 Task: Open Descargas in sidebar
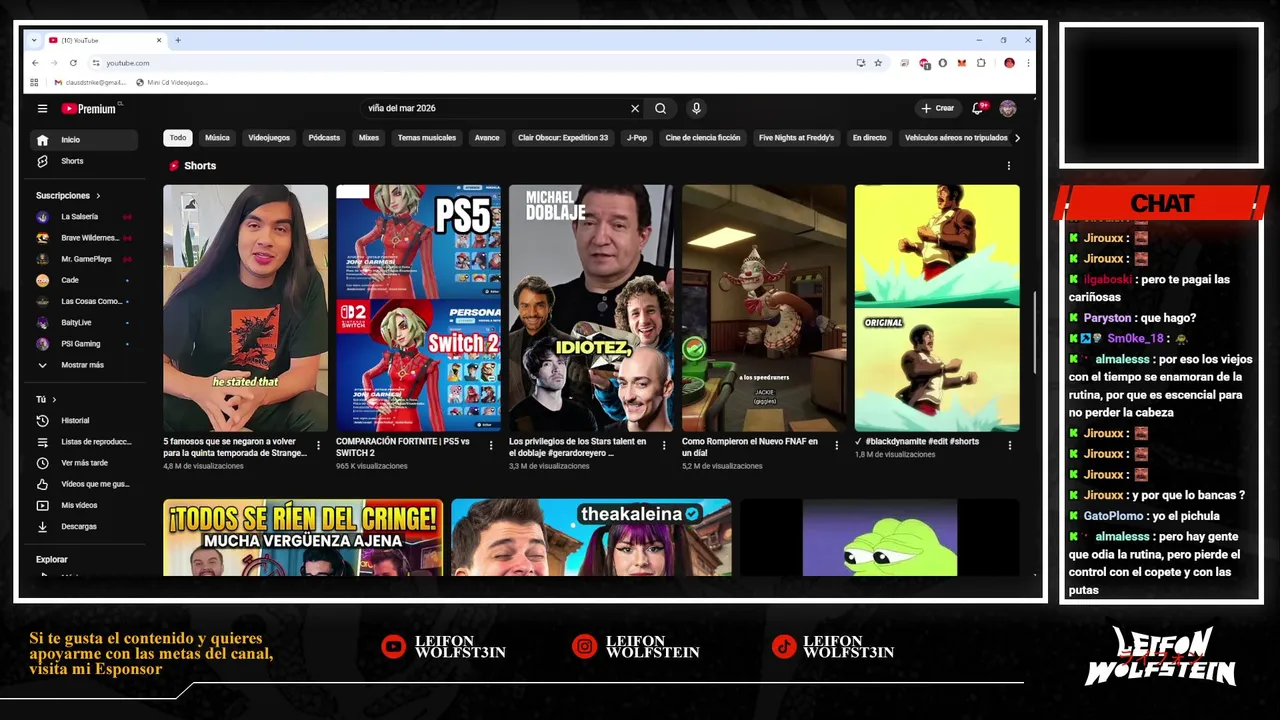click(x=84, y=526)
